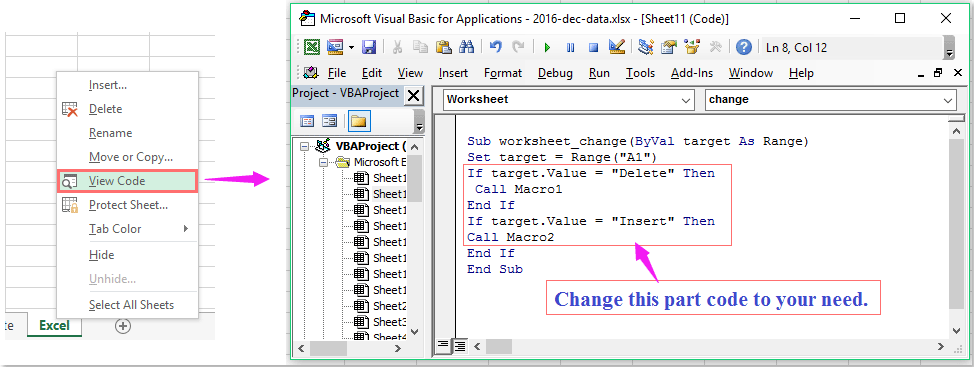Click the Copy icon in VBA toolbar
The height and width of the screenshot is (367, 974).
pyautogui.click(x=420, y=47)
